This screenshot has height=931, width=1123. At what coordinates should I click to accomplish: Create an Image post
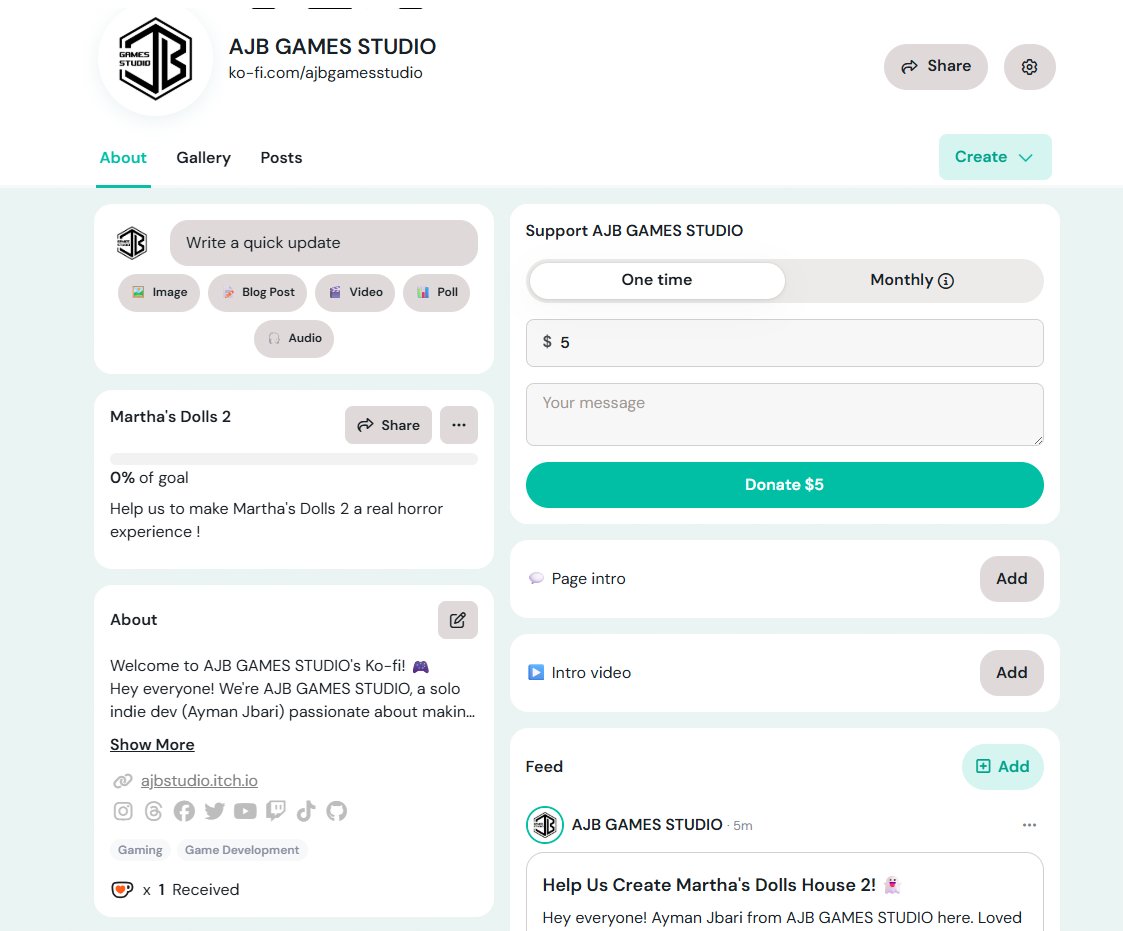click(159, 292)
